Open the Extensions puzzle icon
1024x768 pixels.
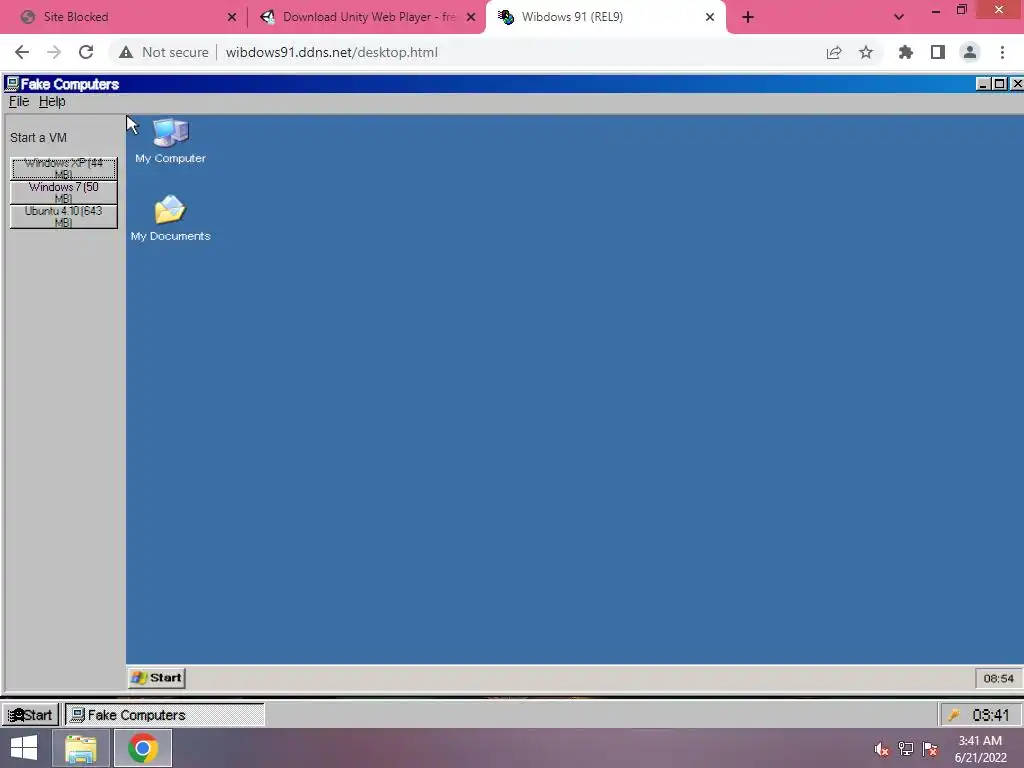pyautogui.click(x=906, y=52)
